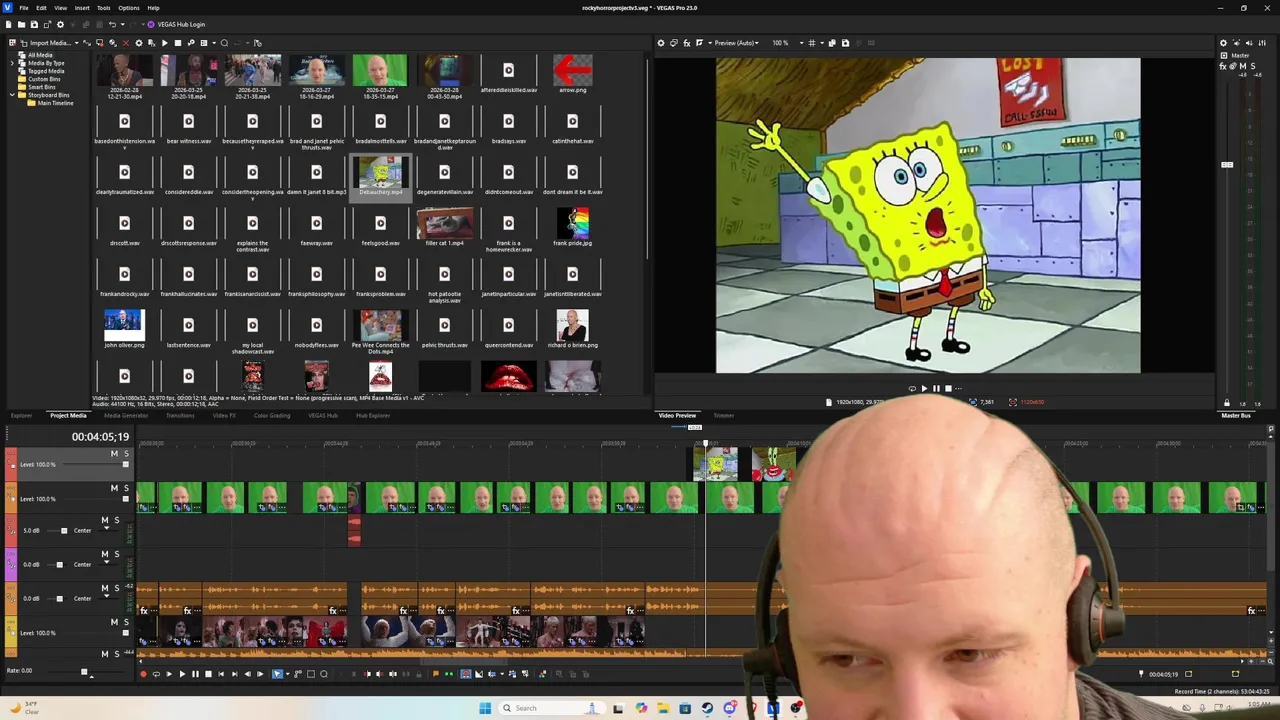Toggle loop playback in timeline transport
Image resolution: width=1280 pixels, height=720 pixels.
coord(156,674)
